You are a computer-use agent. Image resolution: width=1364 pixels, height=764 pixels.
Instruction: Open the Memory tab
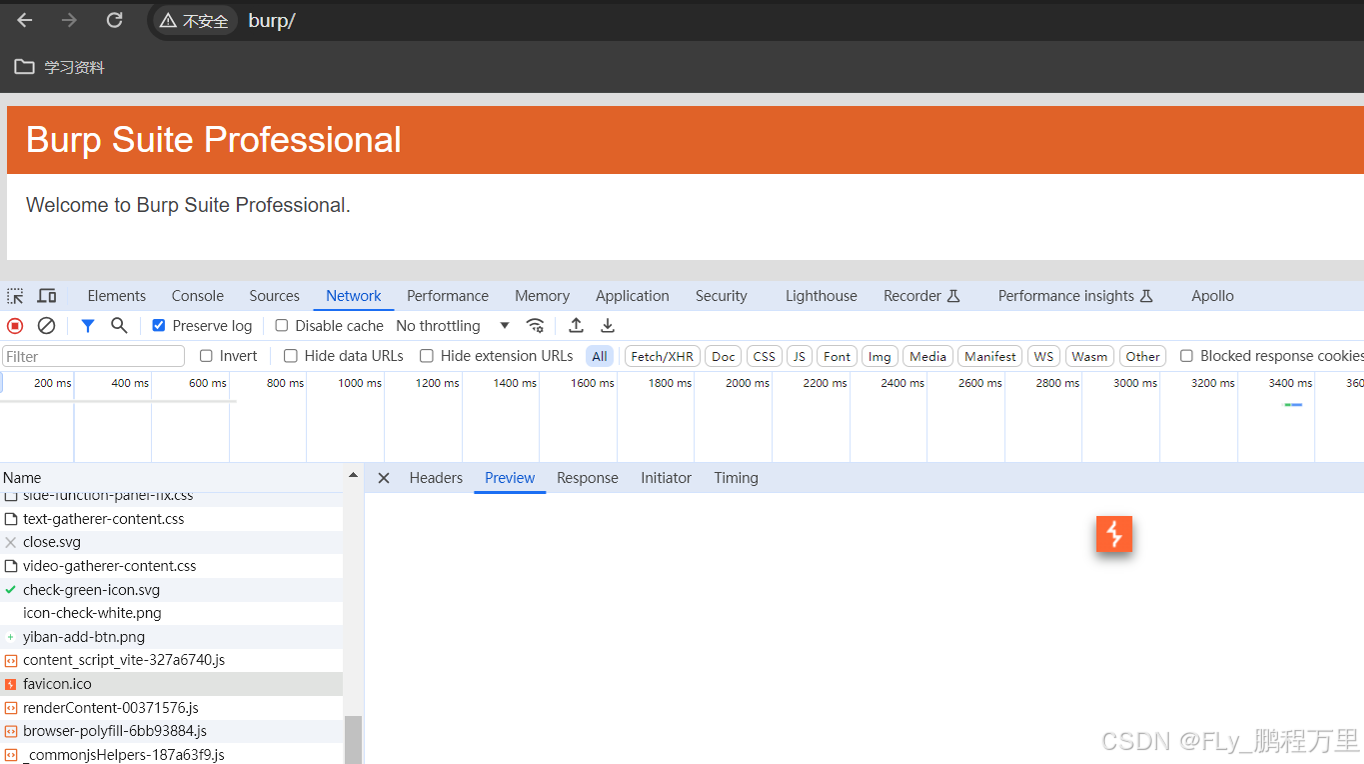(542, 296)
